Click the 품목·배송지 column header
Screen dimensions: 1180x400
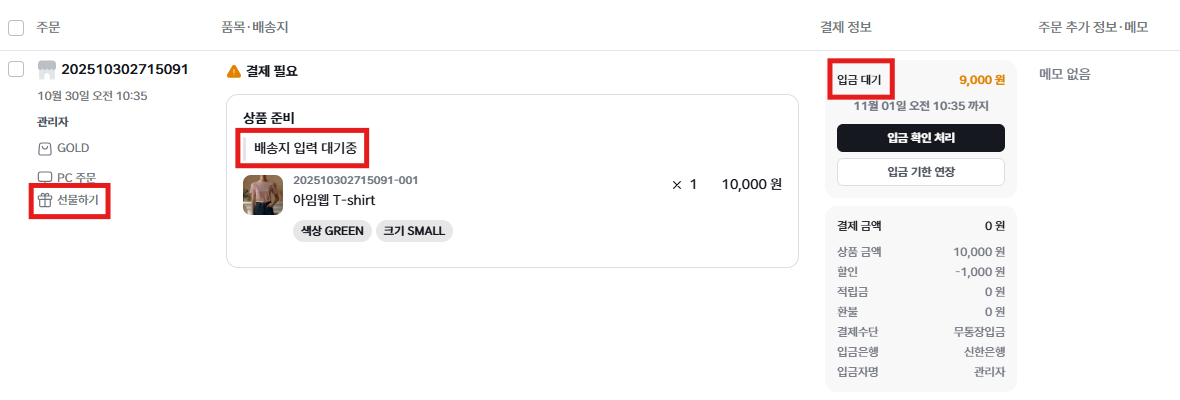click(261, 27)
